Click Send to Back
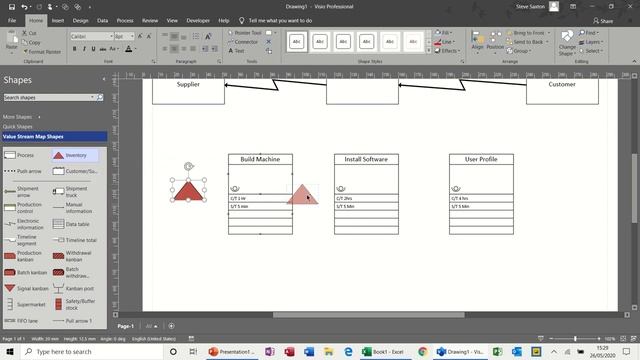The image size is (640, 360). (527, 42)
